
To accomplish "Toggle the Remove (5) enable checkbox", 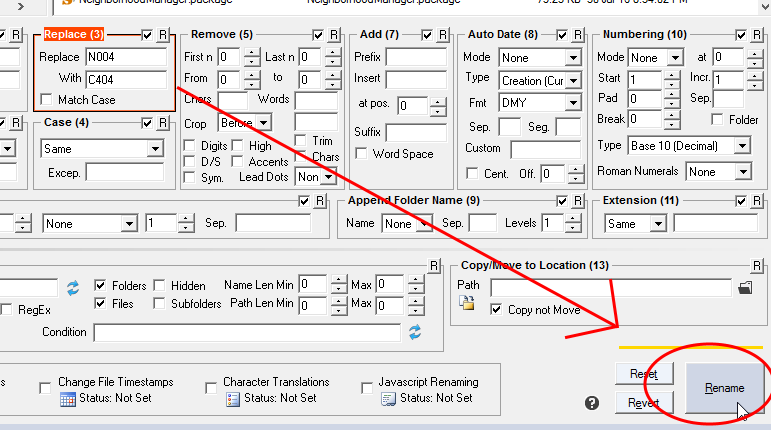I will [x=318, y=35].
